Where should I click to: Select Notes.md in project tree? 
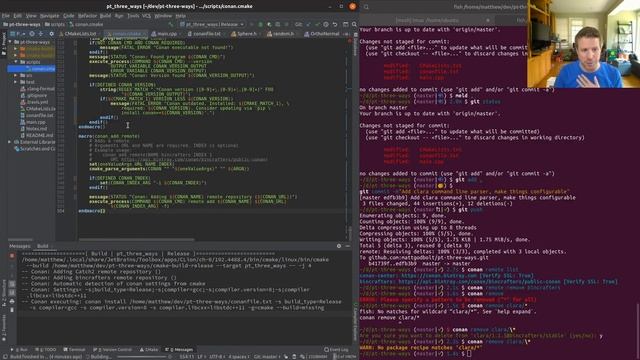(33, 129)
